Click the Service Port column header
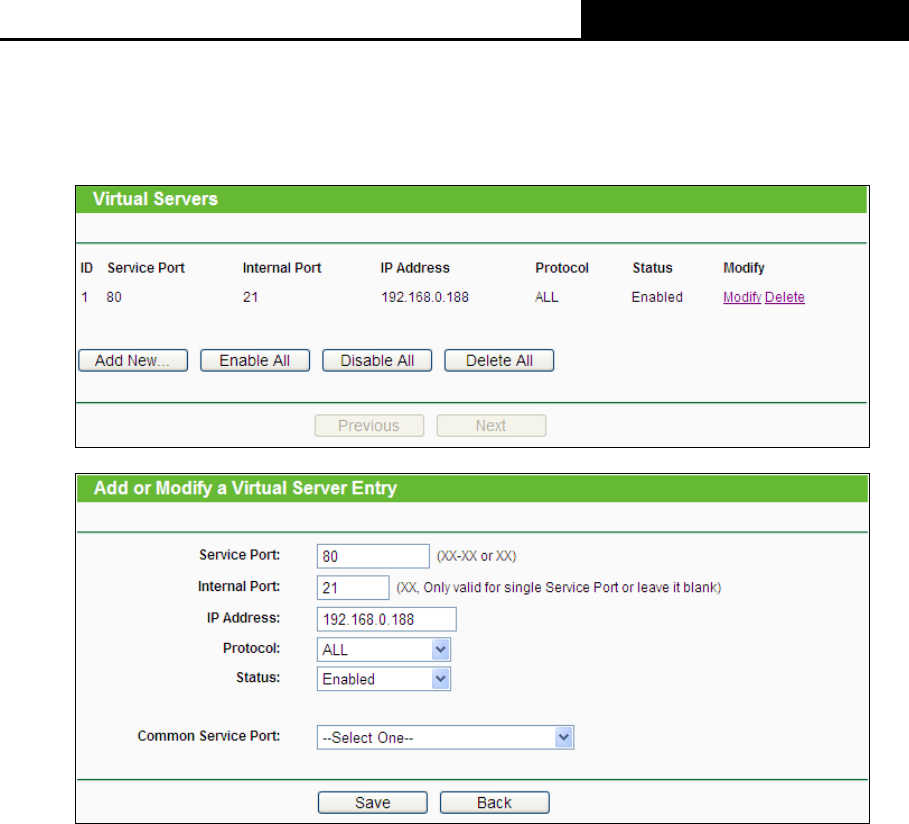 pos(146,268)
